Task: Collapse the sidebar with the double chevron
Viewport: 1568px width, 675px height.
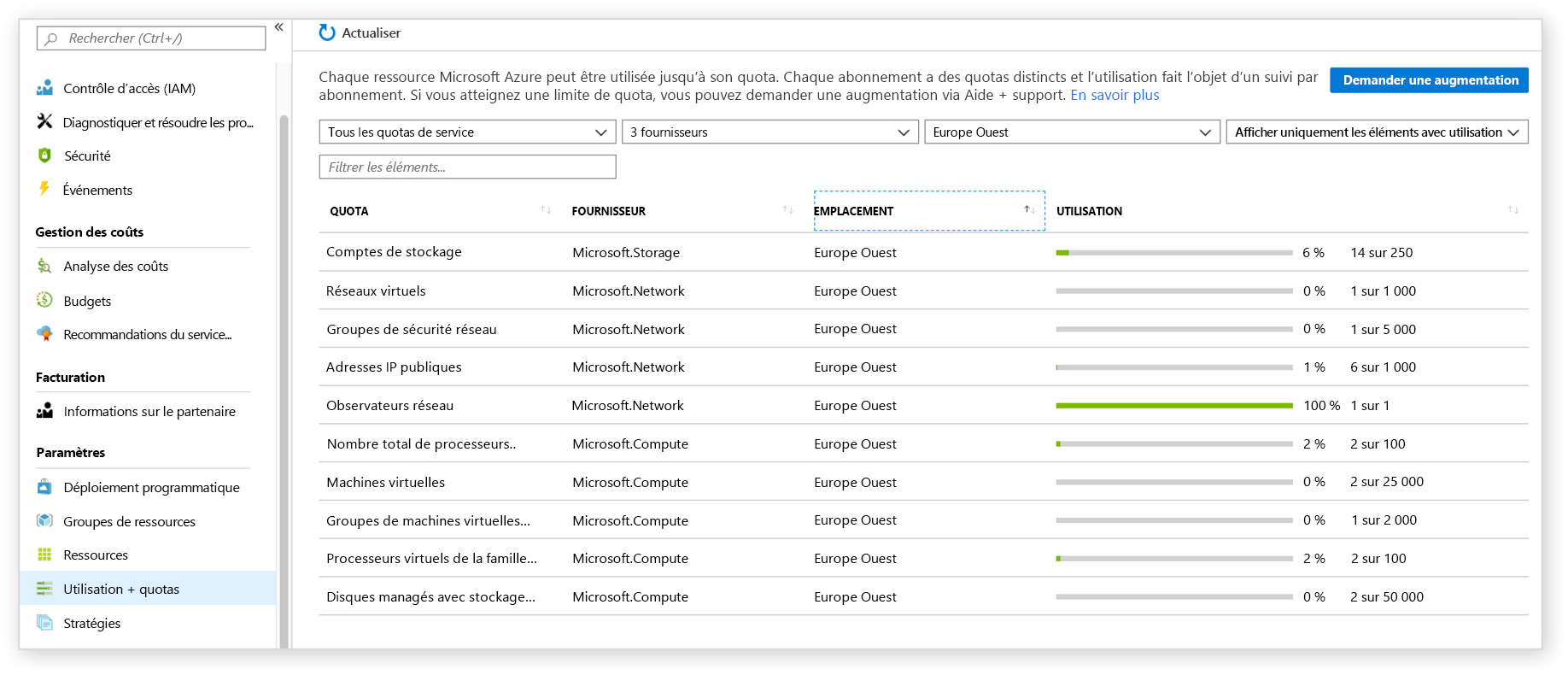Action: pos(278,27)
